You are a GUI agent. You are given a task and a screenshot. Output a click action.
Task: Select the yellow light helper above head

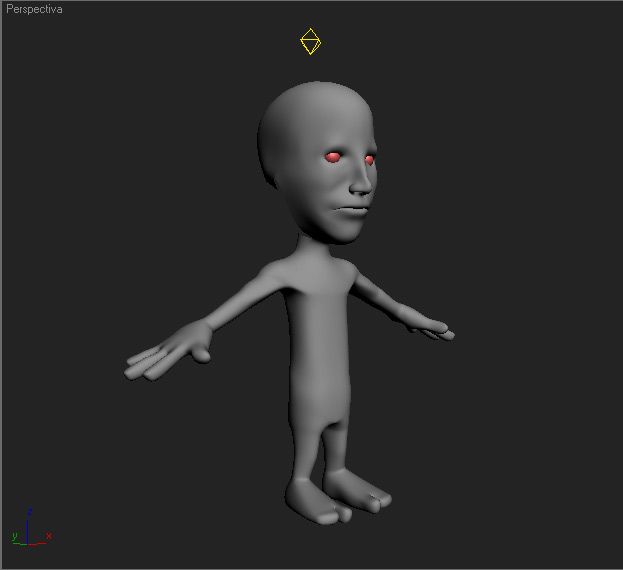click(x=310, y=41)
